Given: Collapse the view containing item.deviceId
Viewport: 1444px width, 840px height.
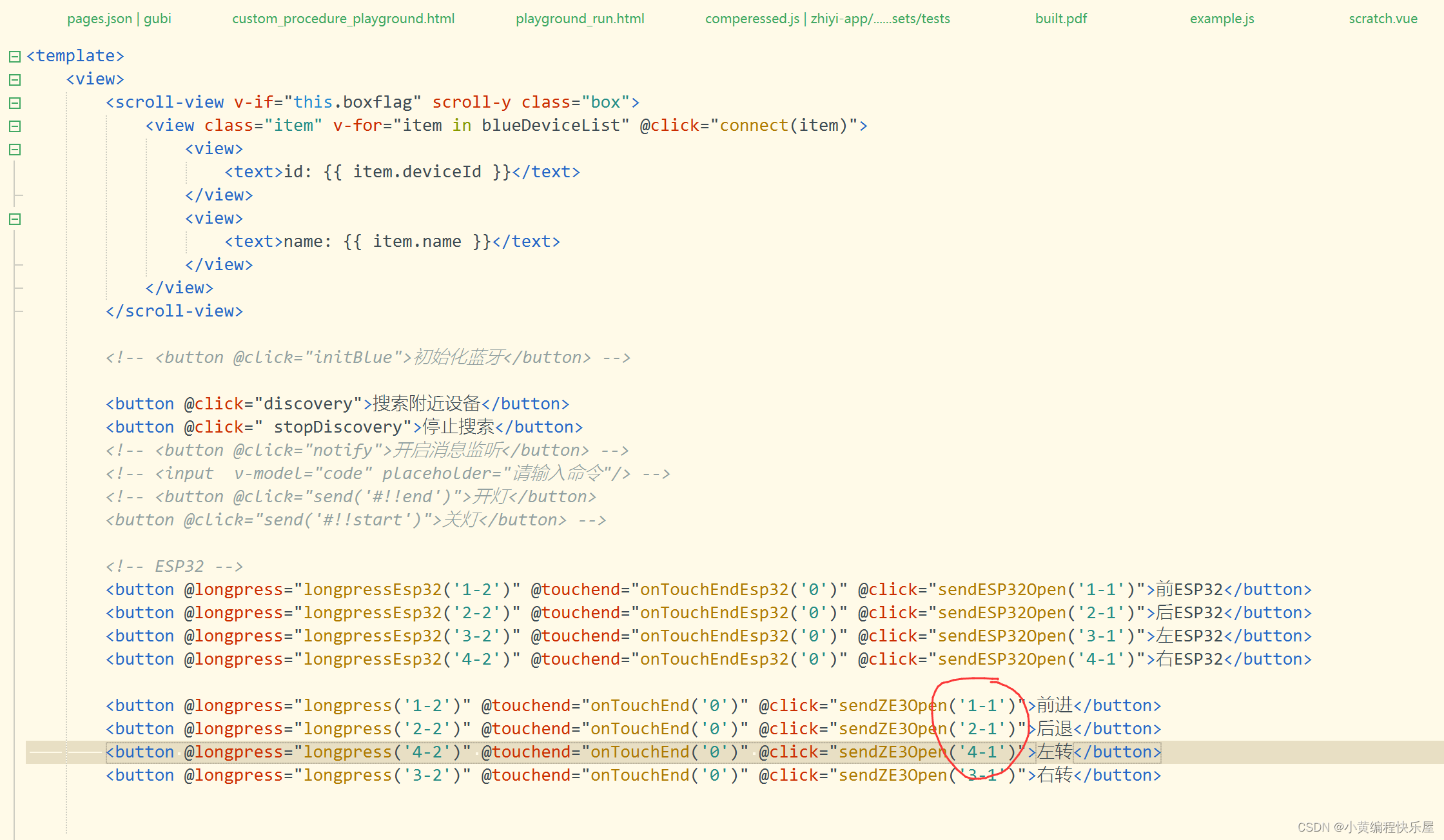Looking at the screenshot, I should pos(15,150).
